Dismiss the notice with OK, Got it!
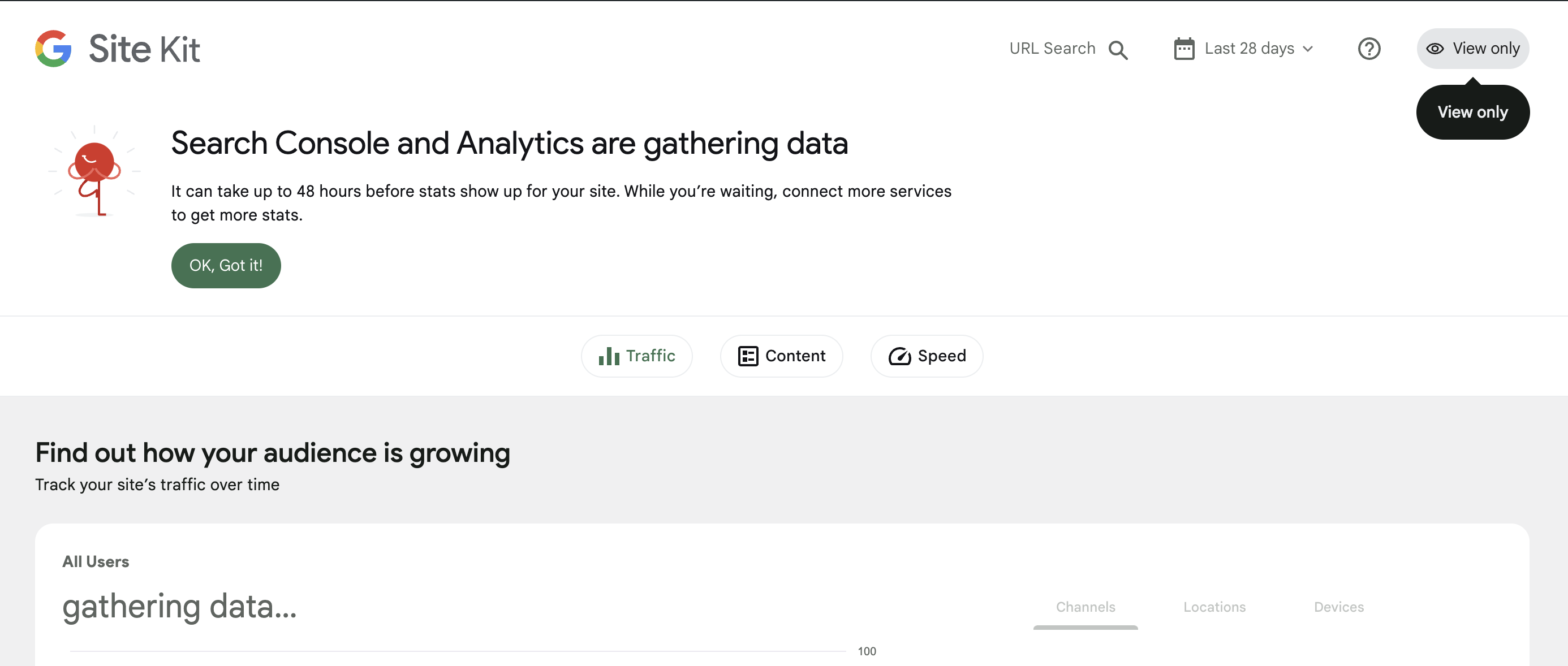 tap(226, 265)
